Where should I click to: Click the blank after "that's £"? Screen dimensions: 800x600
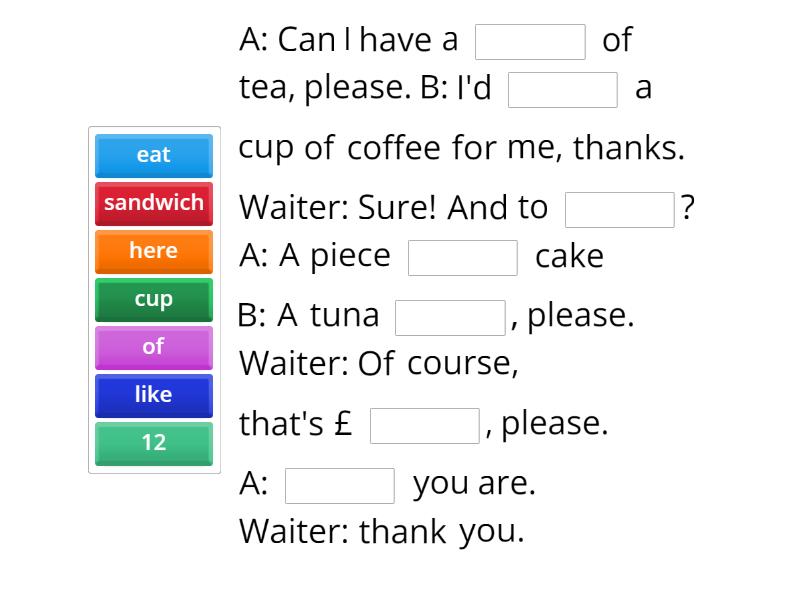(x=425, y=424)
